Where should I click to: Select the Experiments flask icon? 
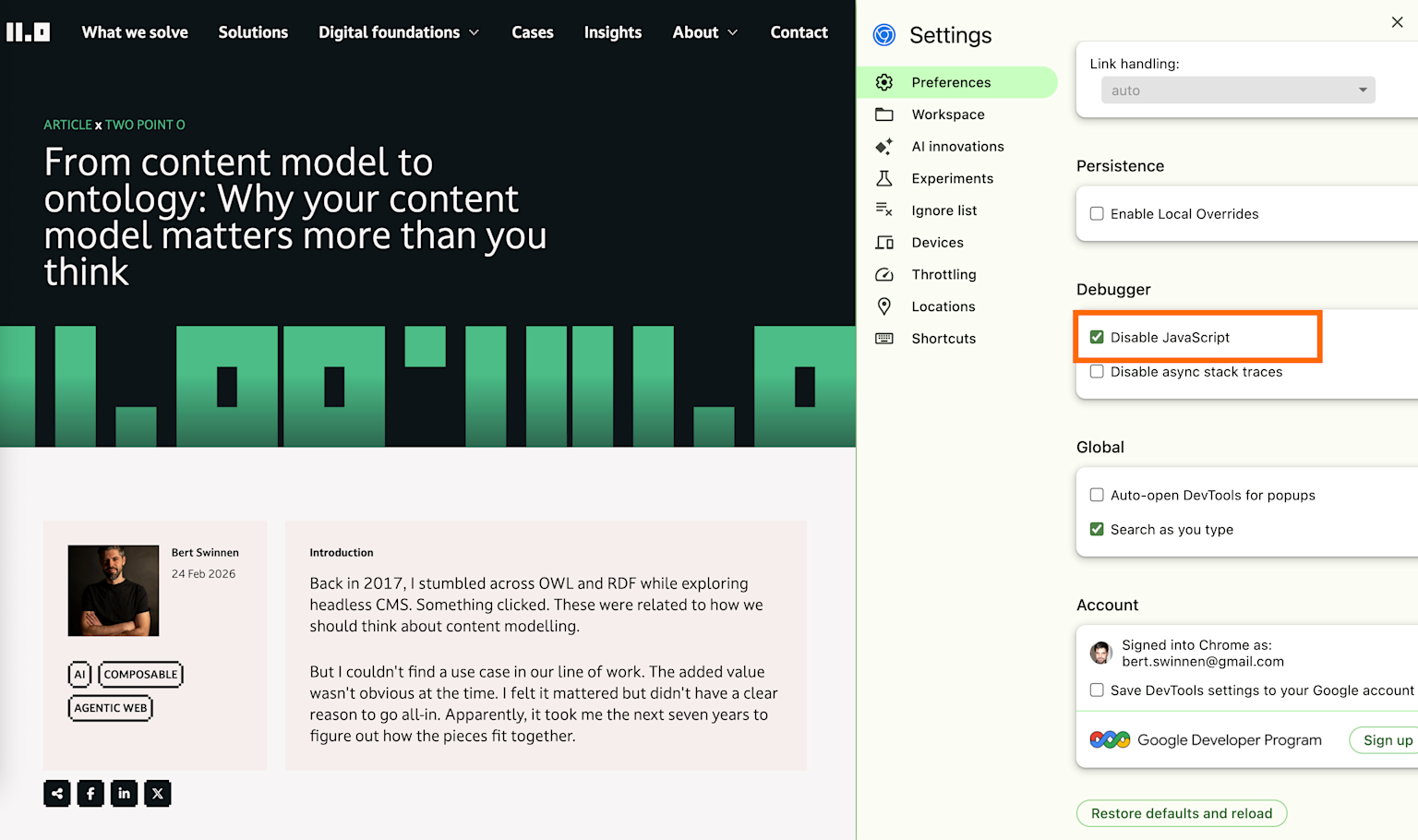pos(883,178)
